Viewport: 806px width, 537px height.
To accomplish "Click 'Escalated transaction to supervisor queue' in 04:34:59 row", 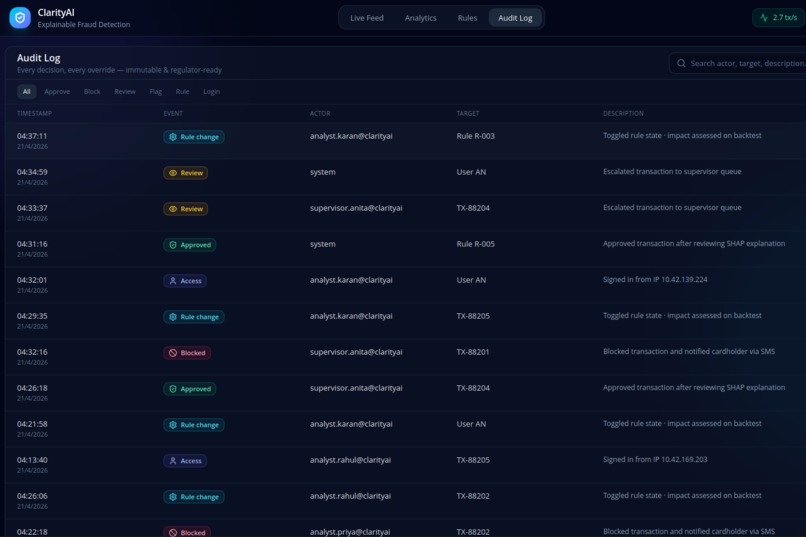I will coord(672,172).
